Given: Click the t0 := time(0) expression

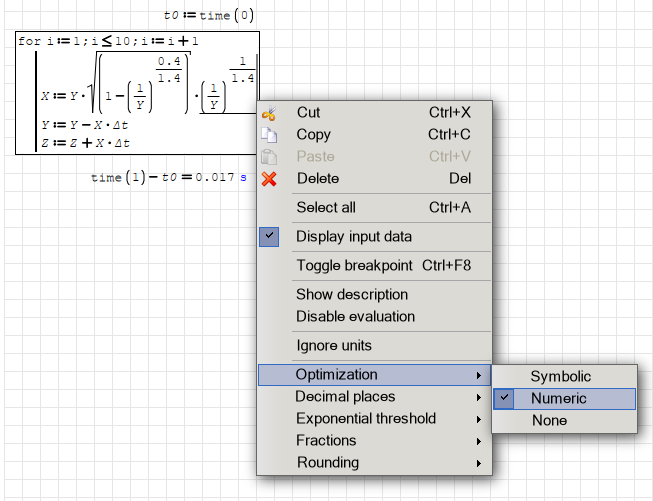Looking at the screenshot, I should coord(208,15).
